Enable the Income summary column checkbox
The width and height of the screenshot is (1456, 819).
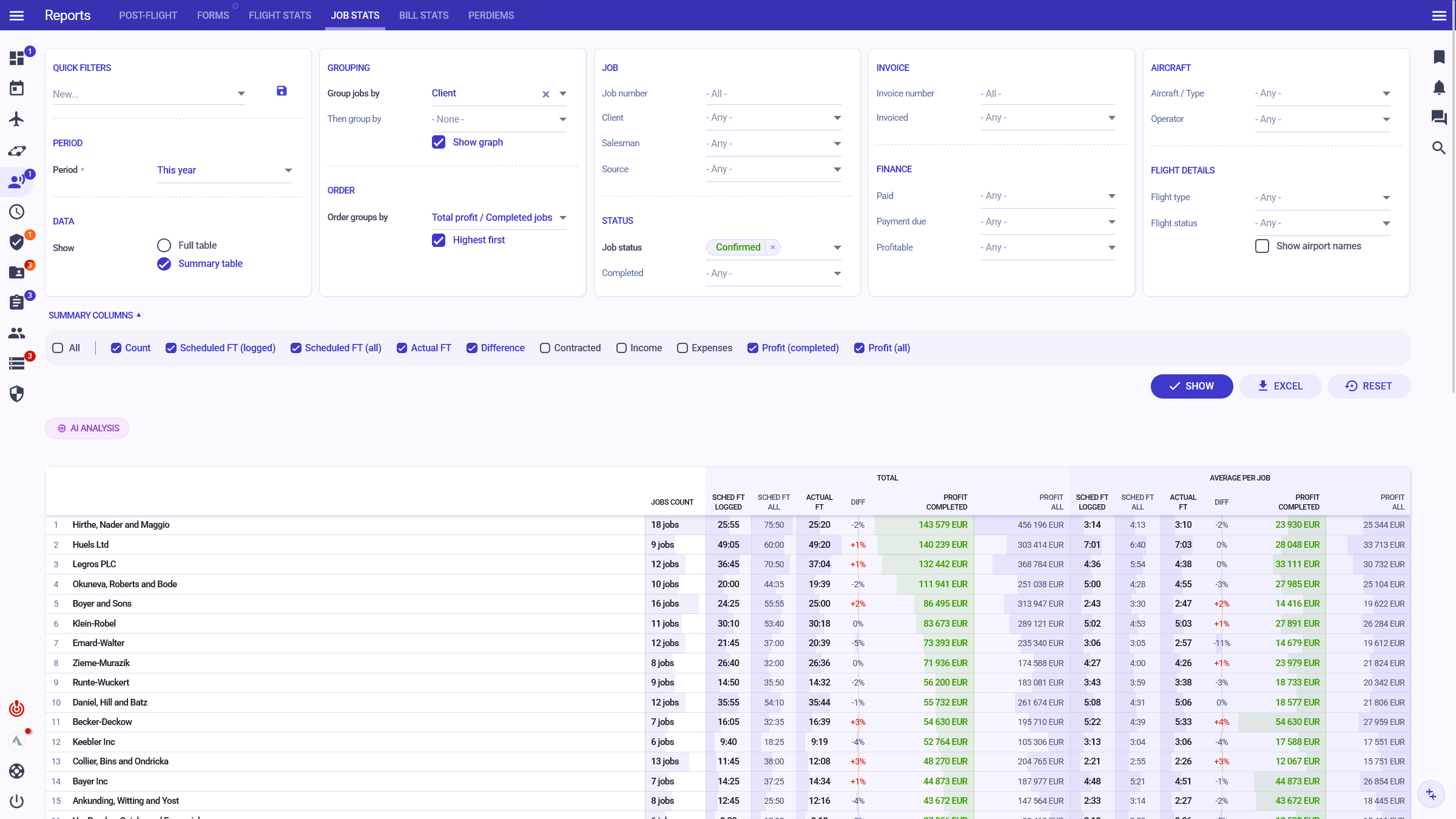coord(621,348)
